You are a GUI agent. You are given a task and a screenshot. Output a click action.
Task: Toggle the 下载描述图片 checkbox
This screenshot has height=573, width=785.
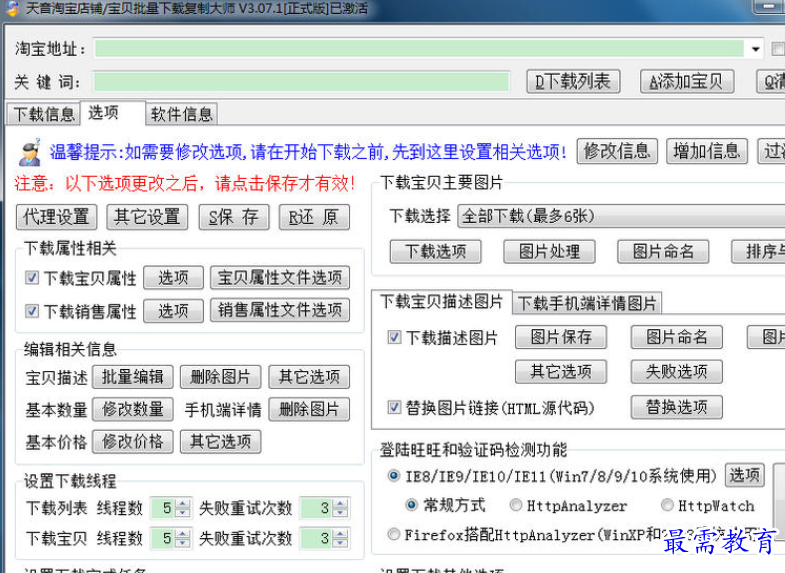point(394,337)
